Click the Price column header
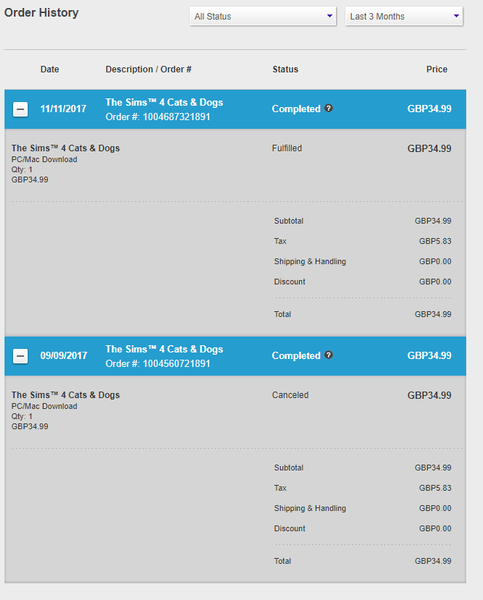The image size is (483, 600). point(437,69)
